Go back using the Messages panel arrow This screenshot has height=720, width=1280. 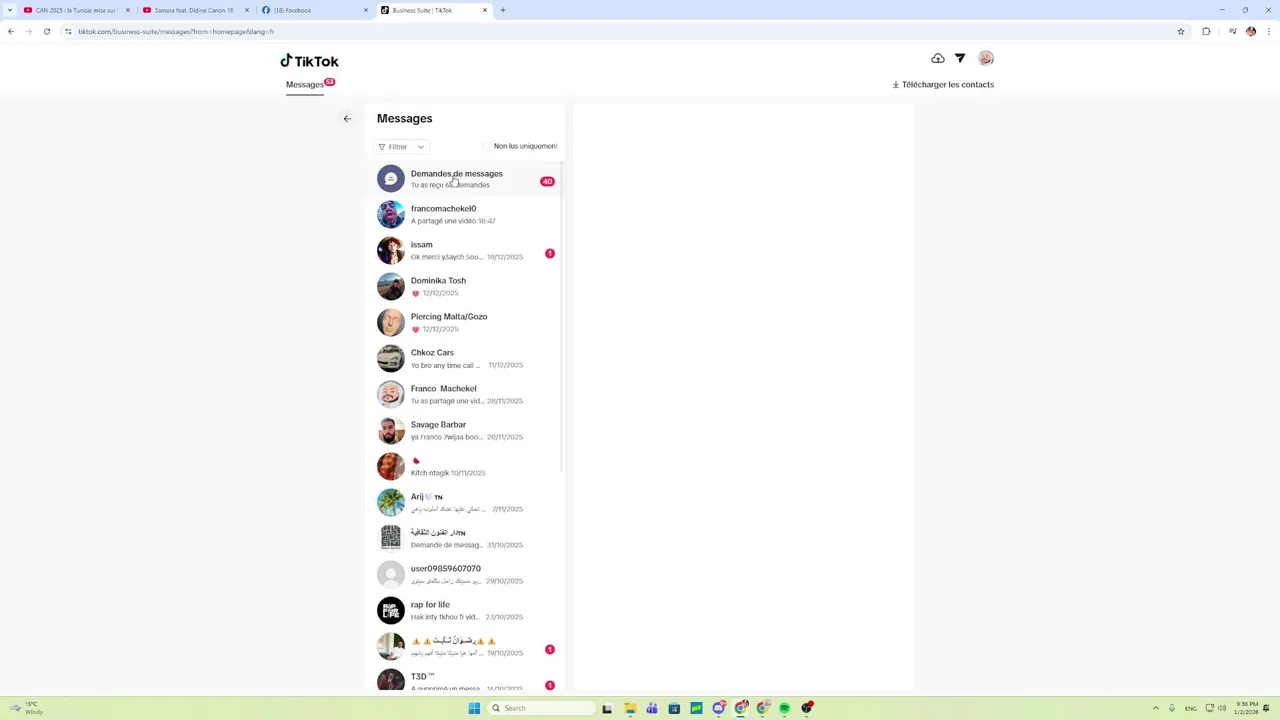[347, 119]
